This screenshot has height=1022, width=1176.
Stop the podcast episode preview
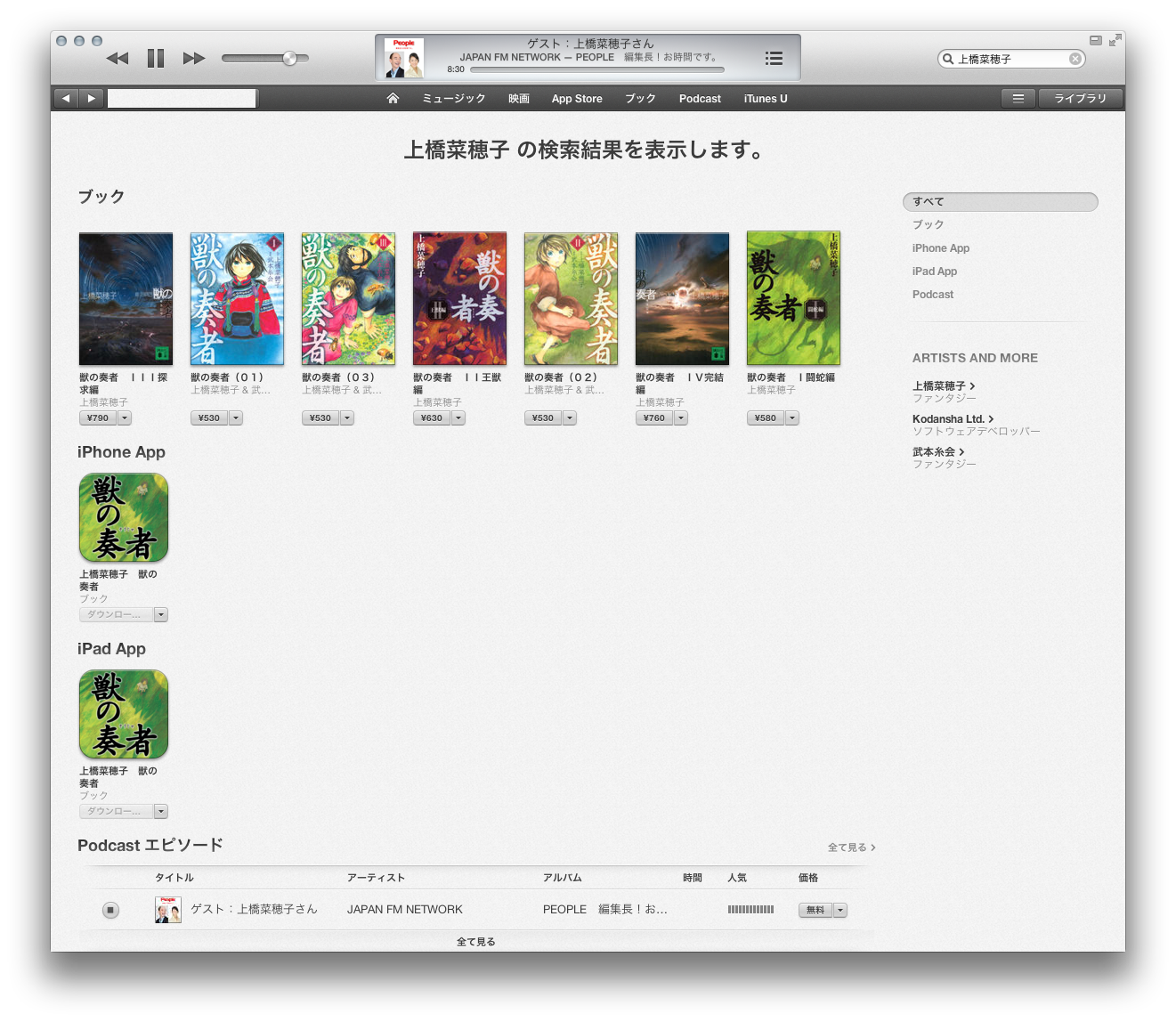[110, 910]
